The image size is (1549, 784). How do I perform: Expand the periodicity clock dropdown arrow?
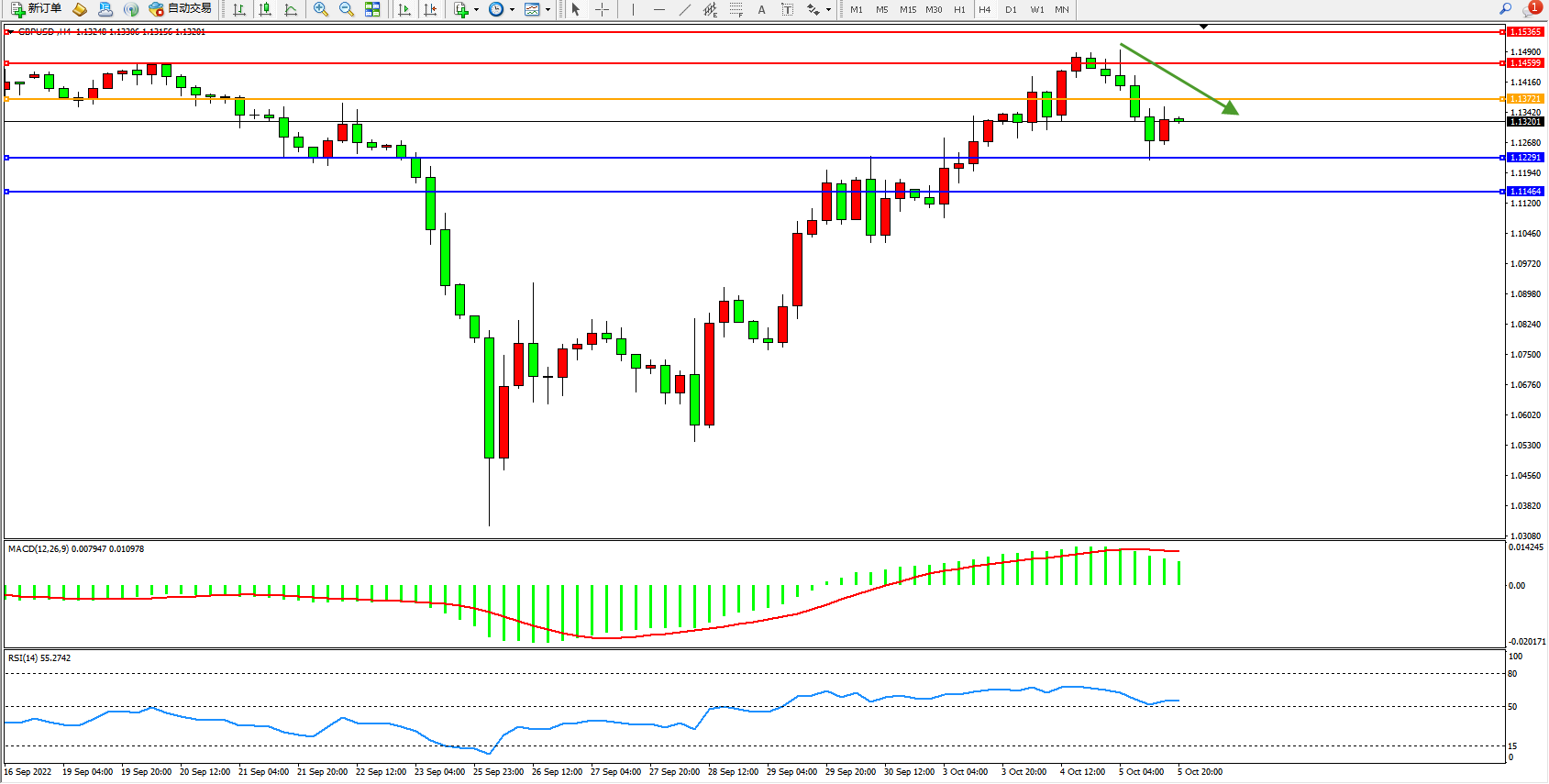coord(512,10)
